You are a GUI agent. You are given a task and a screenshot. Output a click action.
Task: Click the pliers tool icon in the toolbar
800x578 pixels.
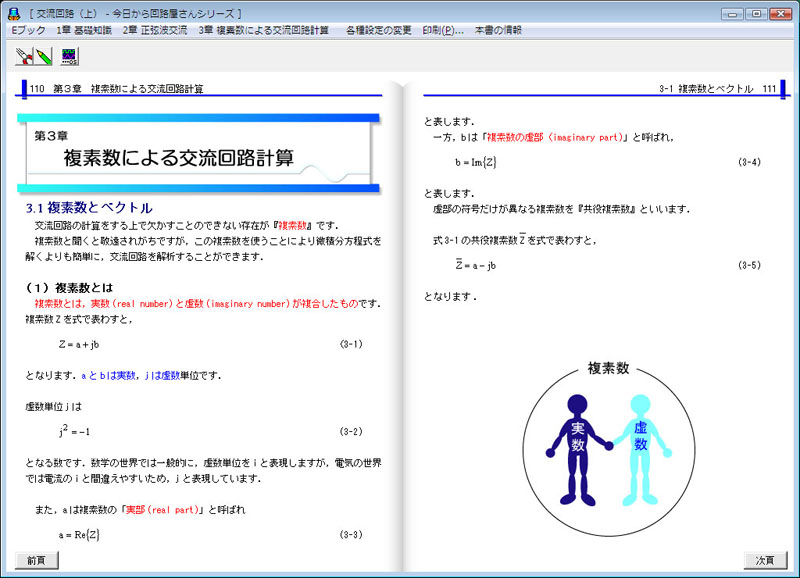tap(24, 56)
